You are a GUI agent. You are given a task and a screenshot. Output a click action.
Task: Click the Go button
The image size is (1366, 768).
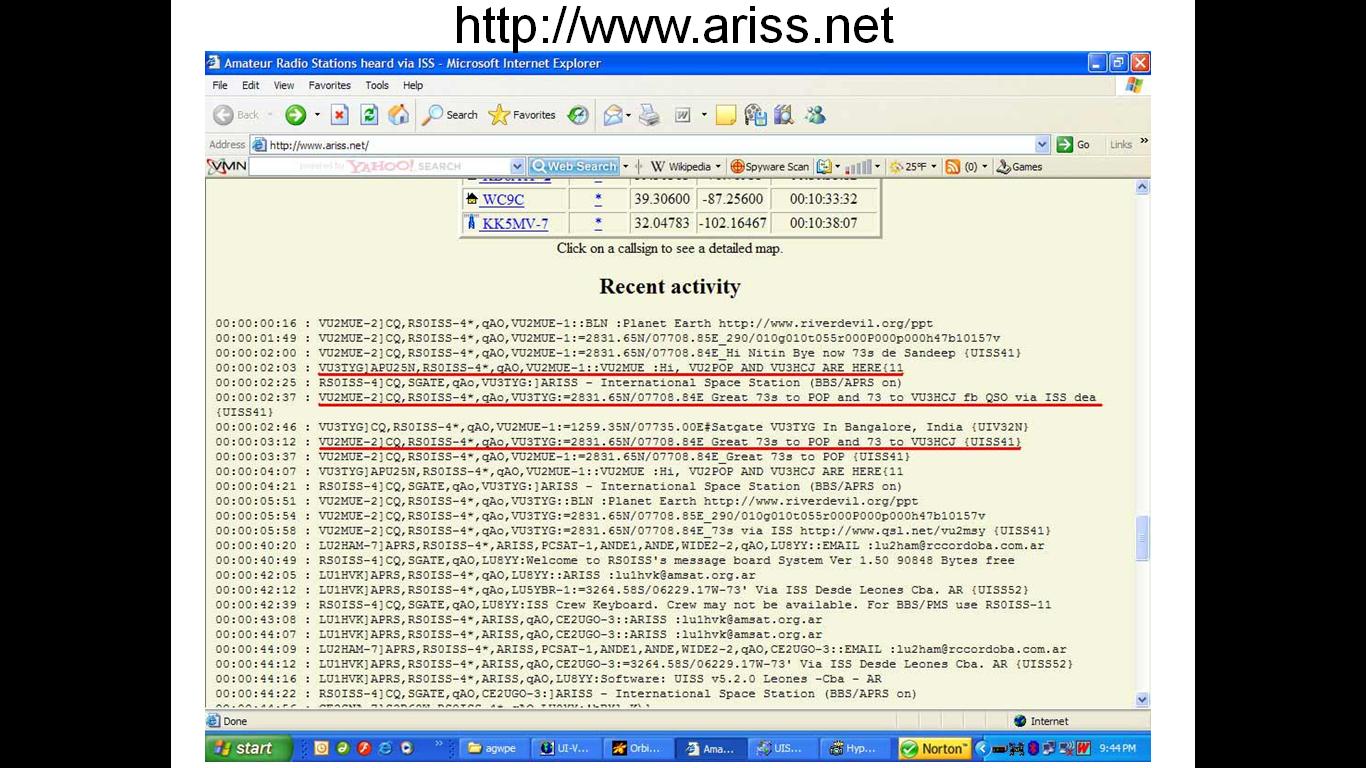1075,145
